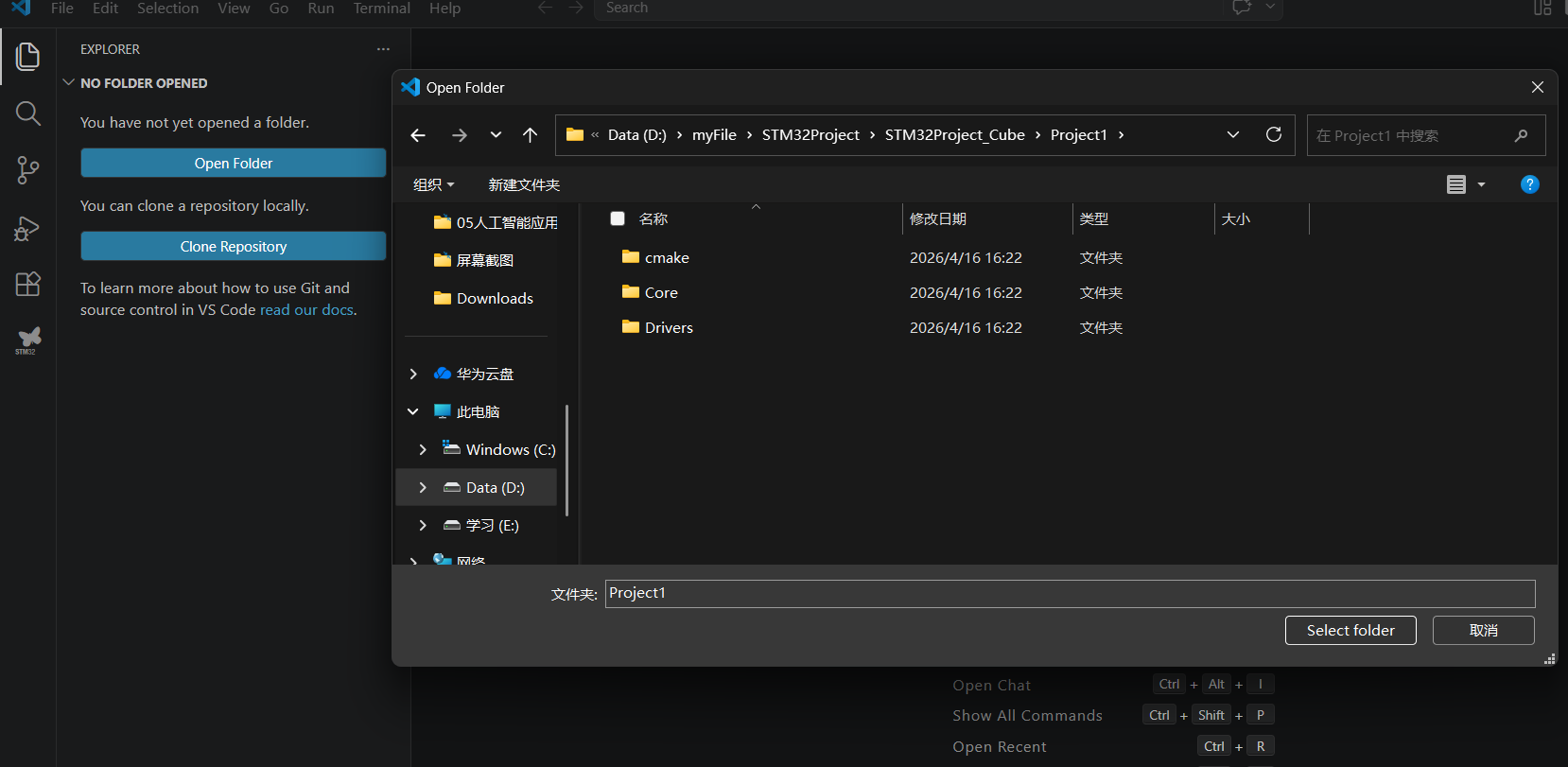This screenshot has width=1568, height=767.
Task: Expand the Data (D:) drive node
Action: pos(423,487)
